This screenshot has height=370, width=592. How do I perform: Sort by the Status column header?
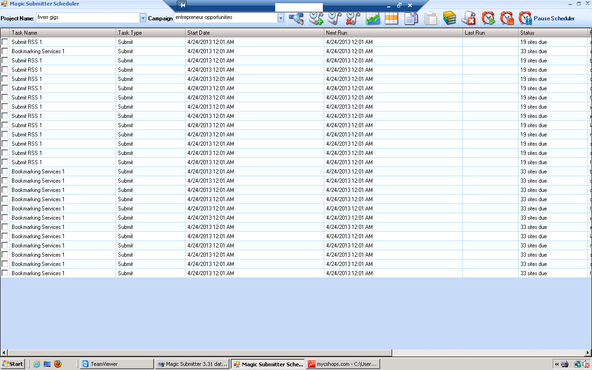pos(553,32)
